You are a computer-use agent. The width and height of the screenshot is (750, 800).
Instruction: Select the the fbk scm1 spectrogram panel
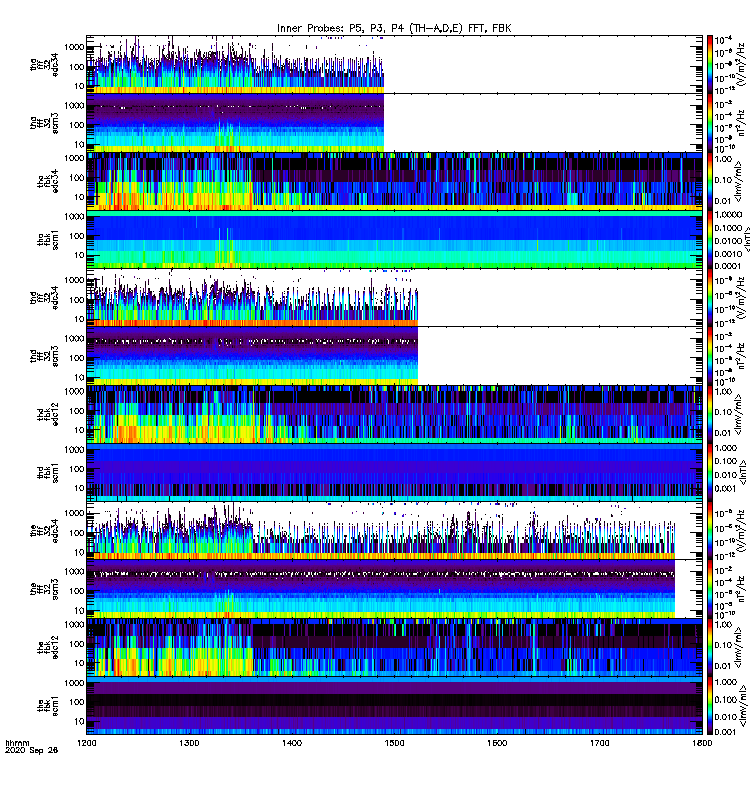pos(394,706)
